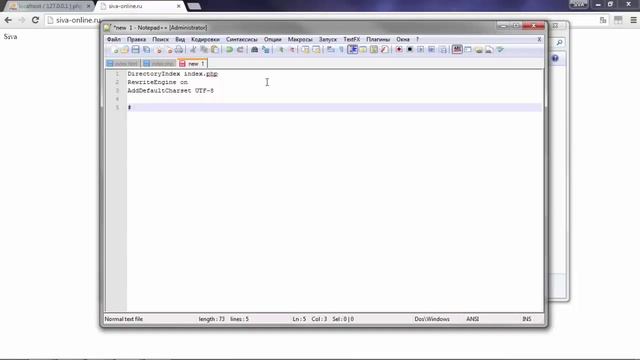Redo the edit with toolbar arrow

(240, 50)
